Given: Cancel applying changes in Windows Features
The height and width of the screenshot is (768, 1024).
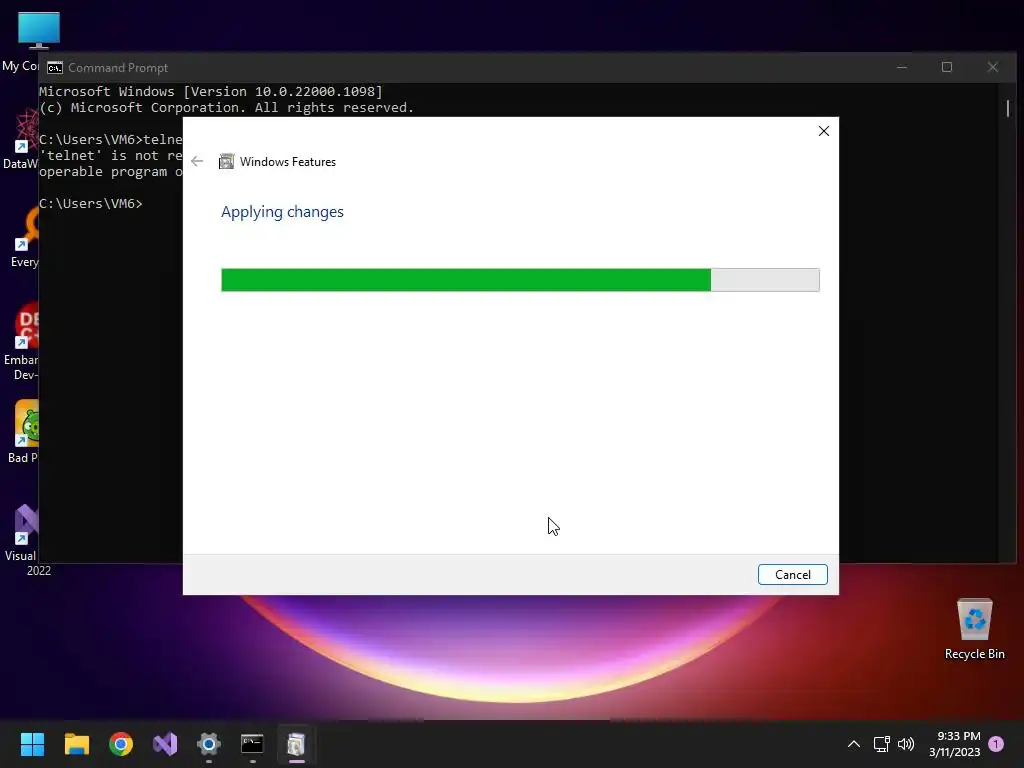Looking at the screenshot, I should 792,574.
